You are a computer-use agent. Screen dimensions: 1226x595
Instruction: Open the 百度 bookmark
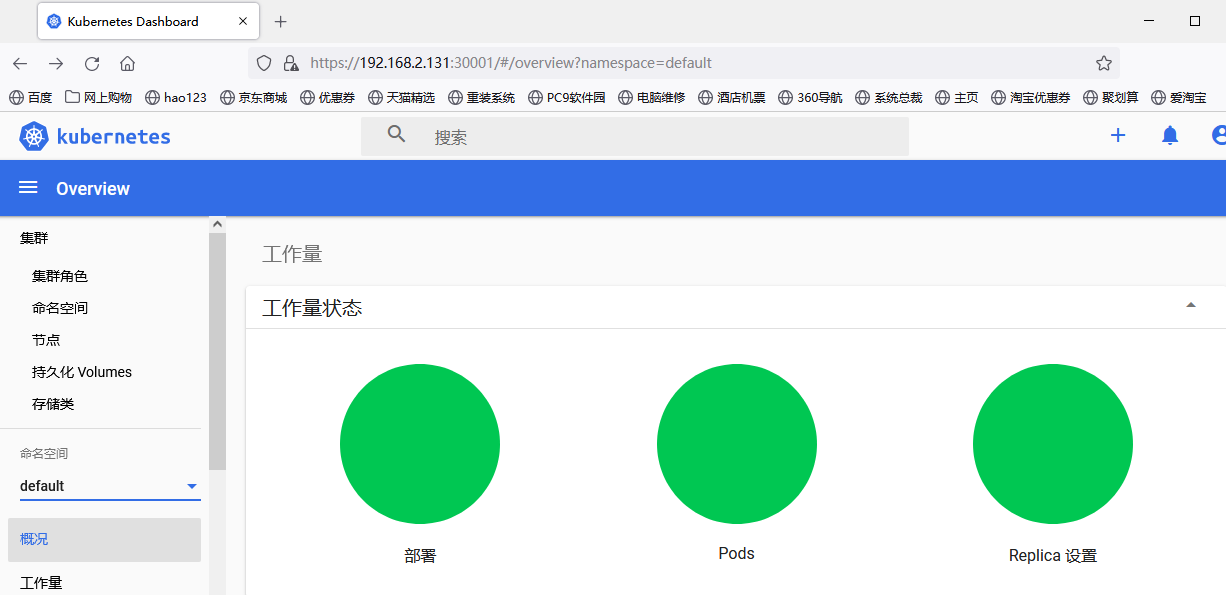pyautogui.click(x=30, y=97)
